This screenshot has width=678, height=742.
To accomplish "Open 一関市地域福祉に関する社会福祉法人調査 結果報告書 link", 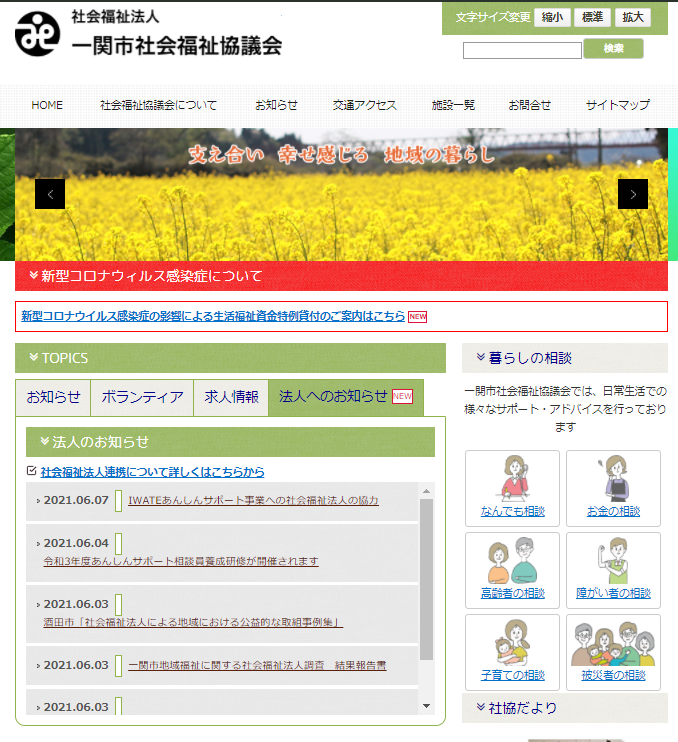I will (x=257, y=665).
